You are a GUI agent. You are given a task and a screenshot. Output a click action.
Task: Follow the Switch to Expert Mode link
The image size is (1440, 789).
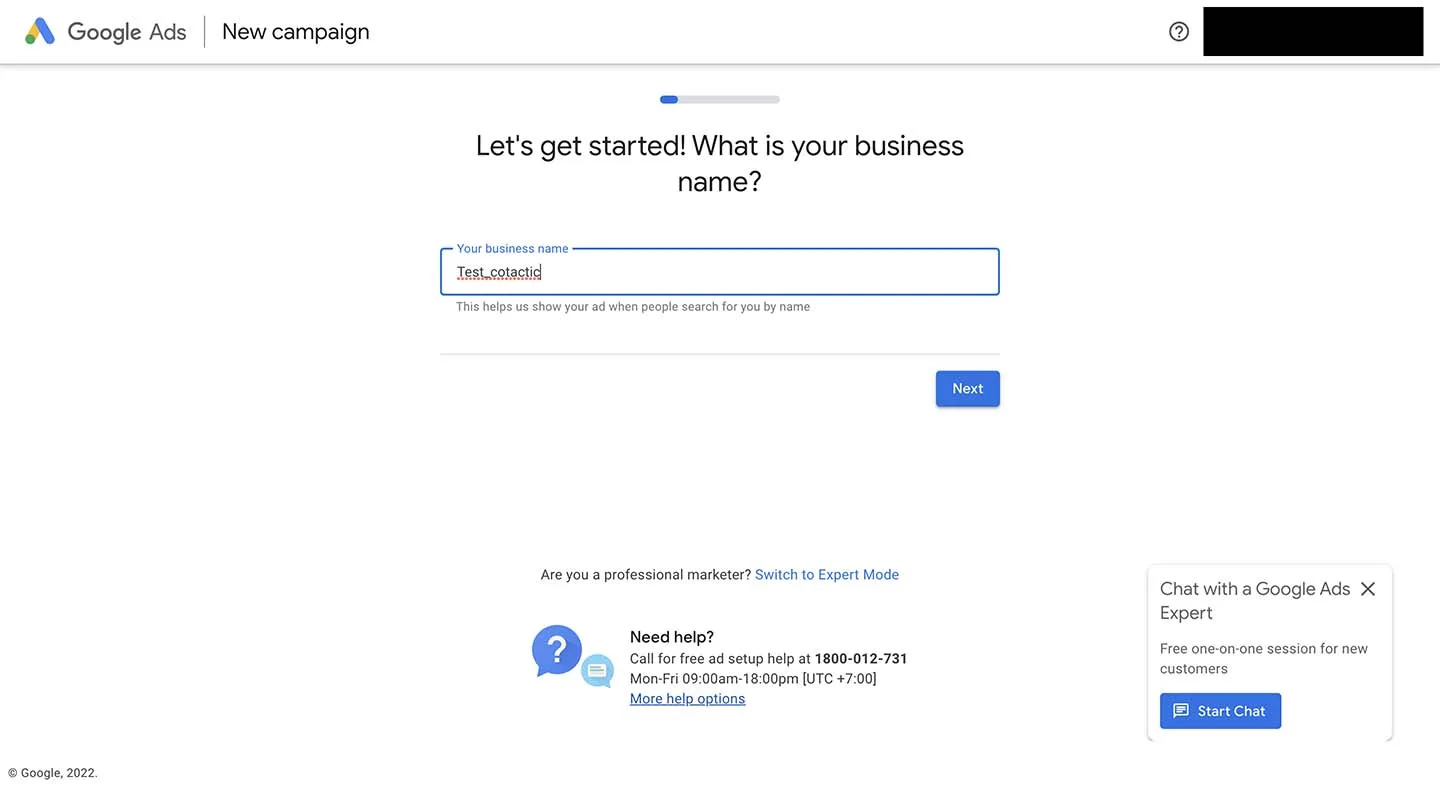pyautogui.click(x=826, y=575)
